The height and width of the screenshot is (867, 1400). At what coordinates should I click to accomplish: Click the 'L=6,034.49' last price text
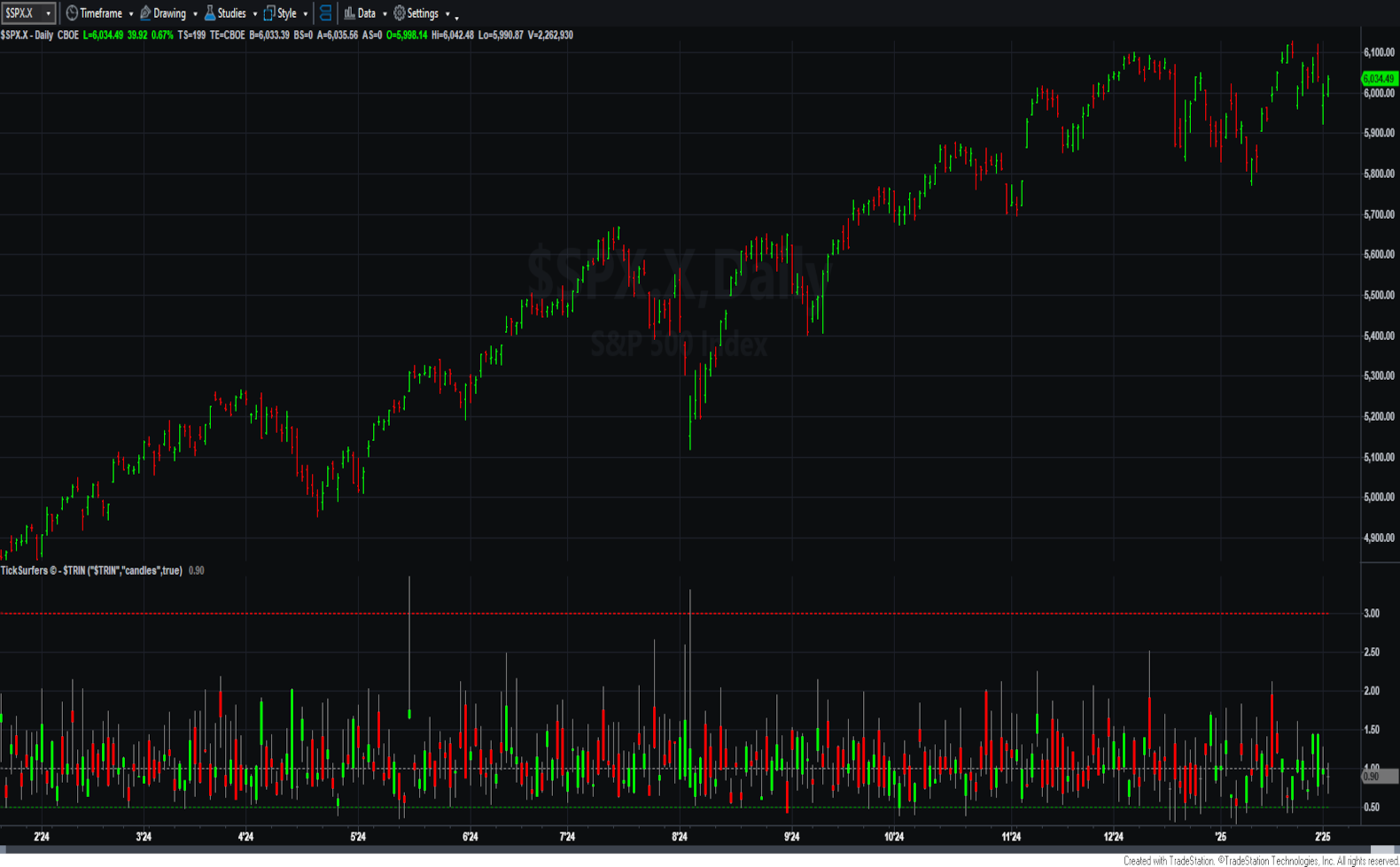(x=103, y=35)
